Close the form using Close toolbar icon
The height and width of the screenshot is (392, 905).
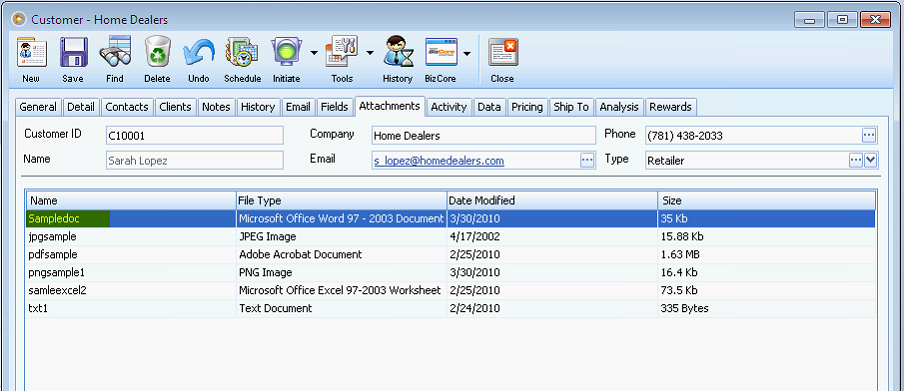tap(503, 54)
